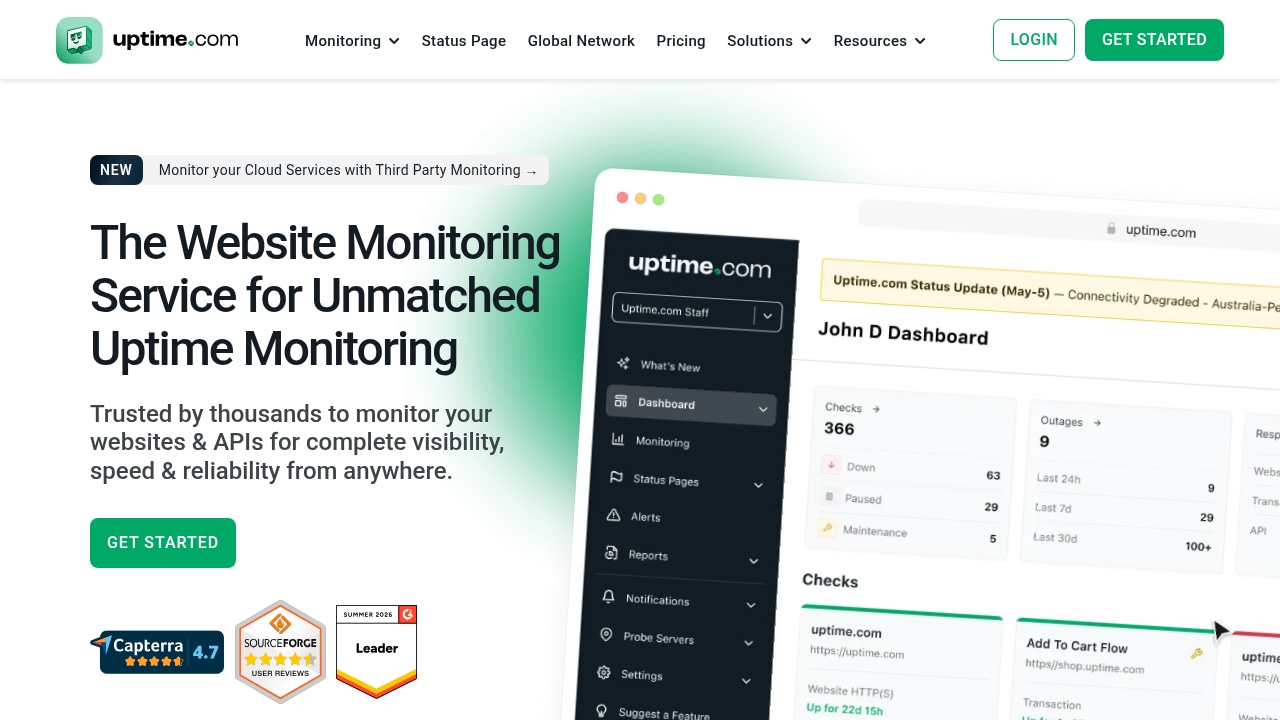
Task: Click the Reports document icon
Action: click(611, 553)
